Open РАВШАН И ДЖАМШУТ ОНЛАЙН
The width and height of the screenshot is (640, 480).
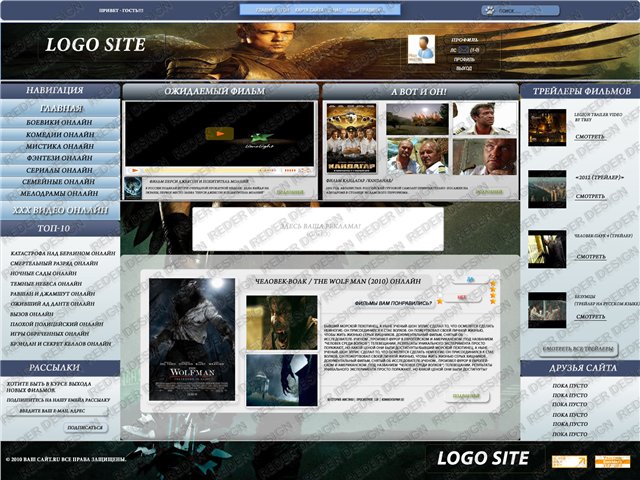[x=53, y=294]
